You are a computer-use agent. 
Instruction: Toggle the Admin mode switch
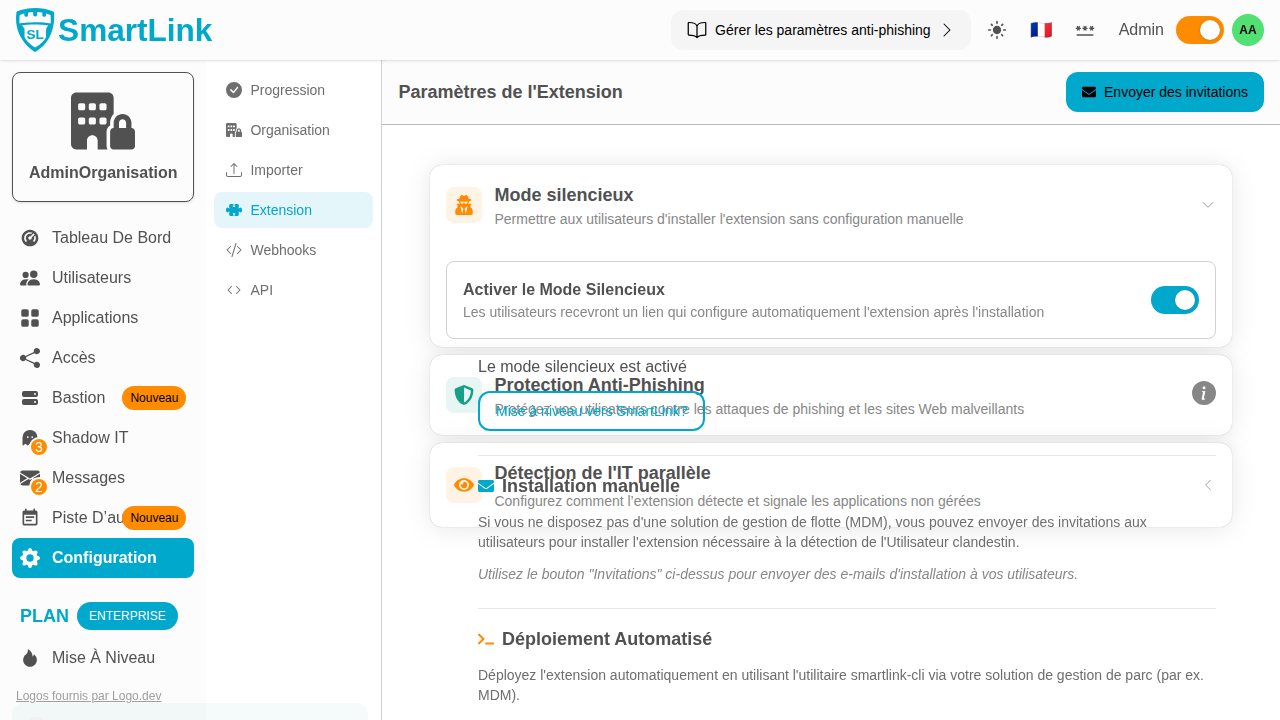coord(1199,30)
